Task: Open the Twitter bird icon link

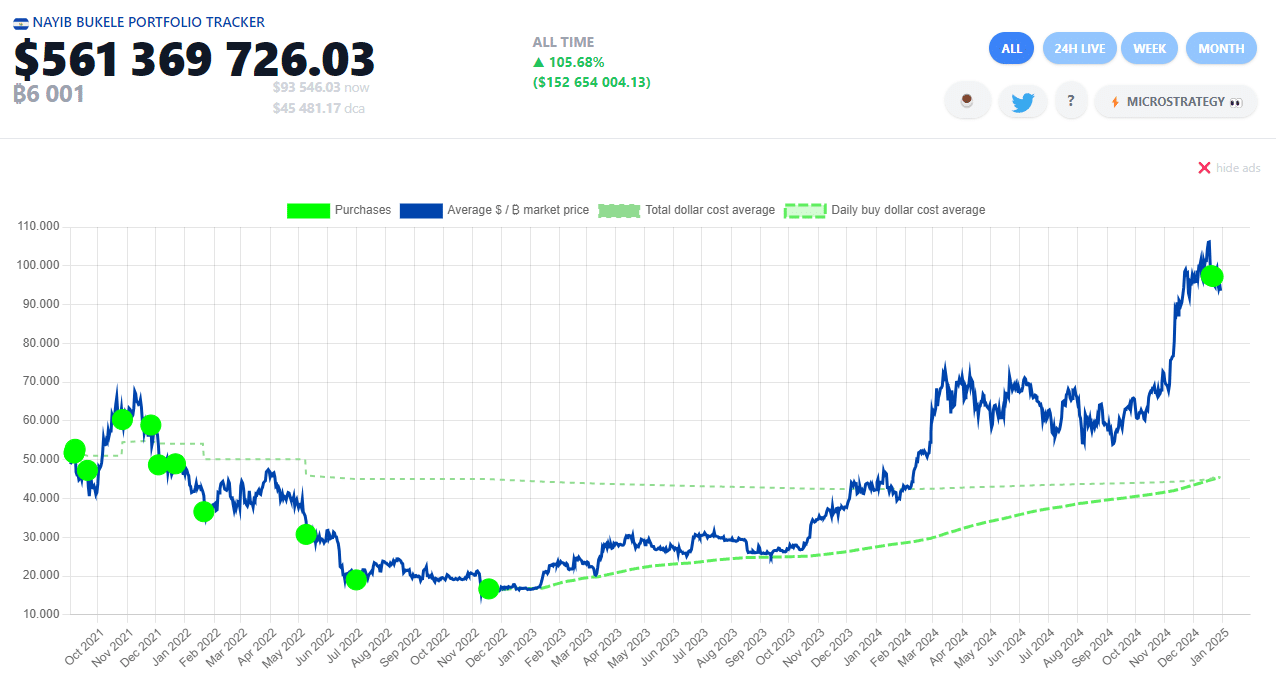Action: coord(1022,101)
